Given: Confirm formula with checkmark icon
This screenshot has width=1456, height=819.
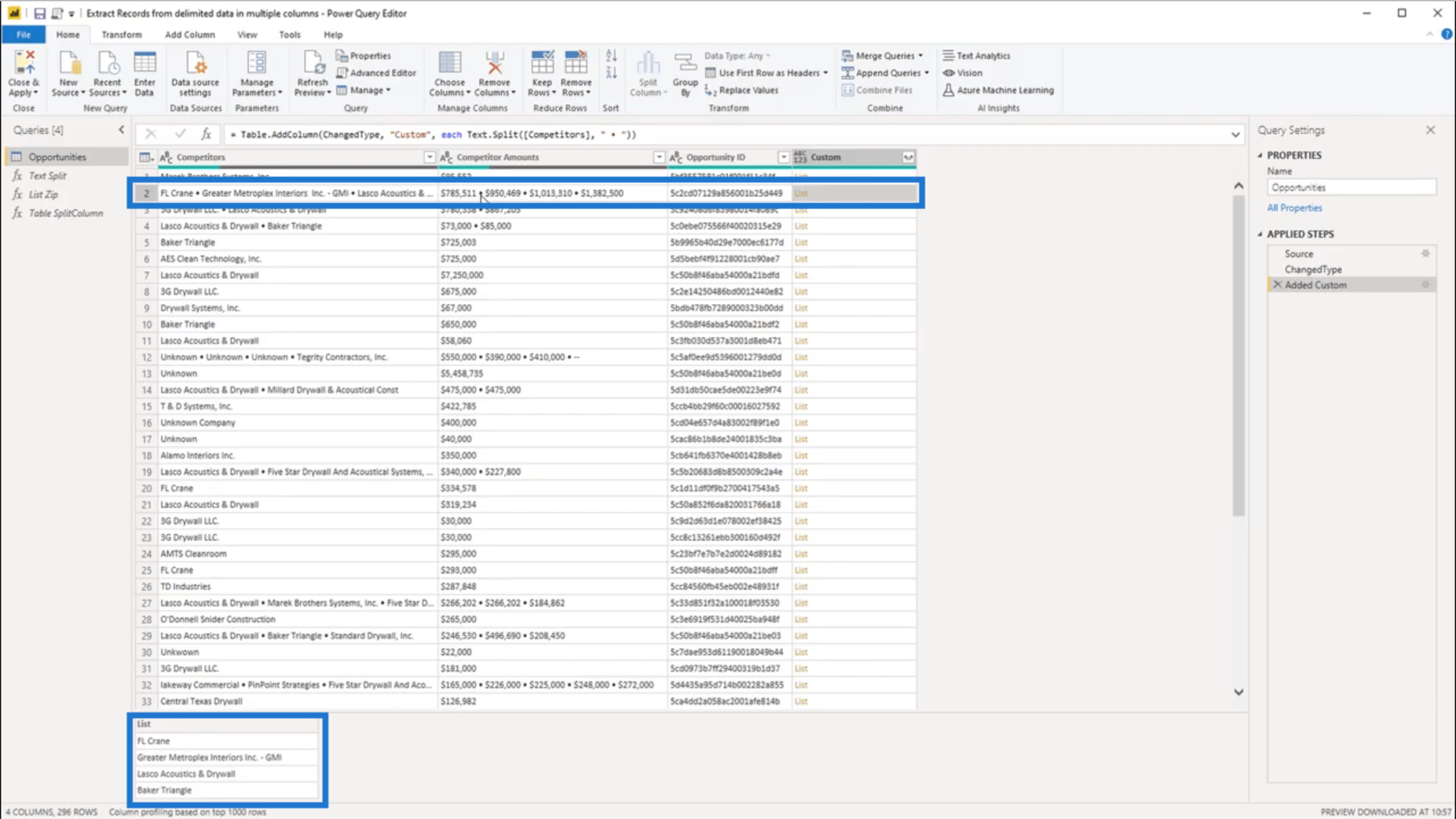Looking at the screenshot, I should click(x=179, y=134).
